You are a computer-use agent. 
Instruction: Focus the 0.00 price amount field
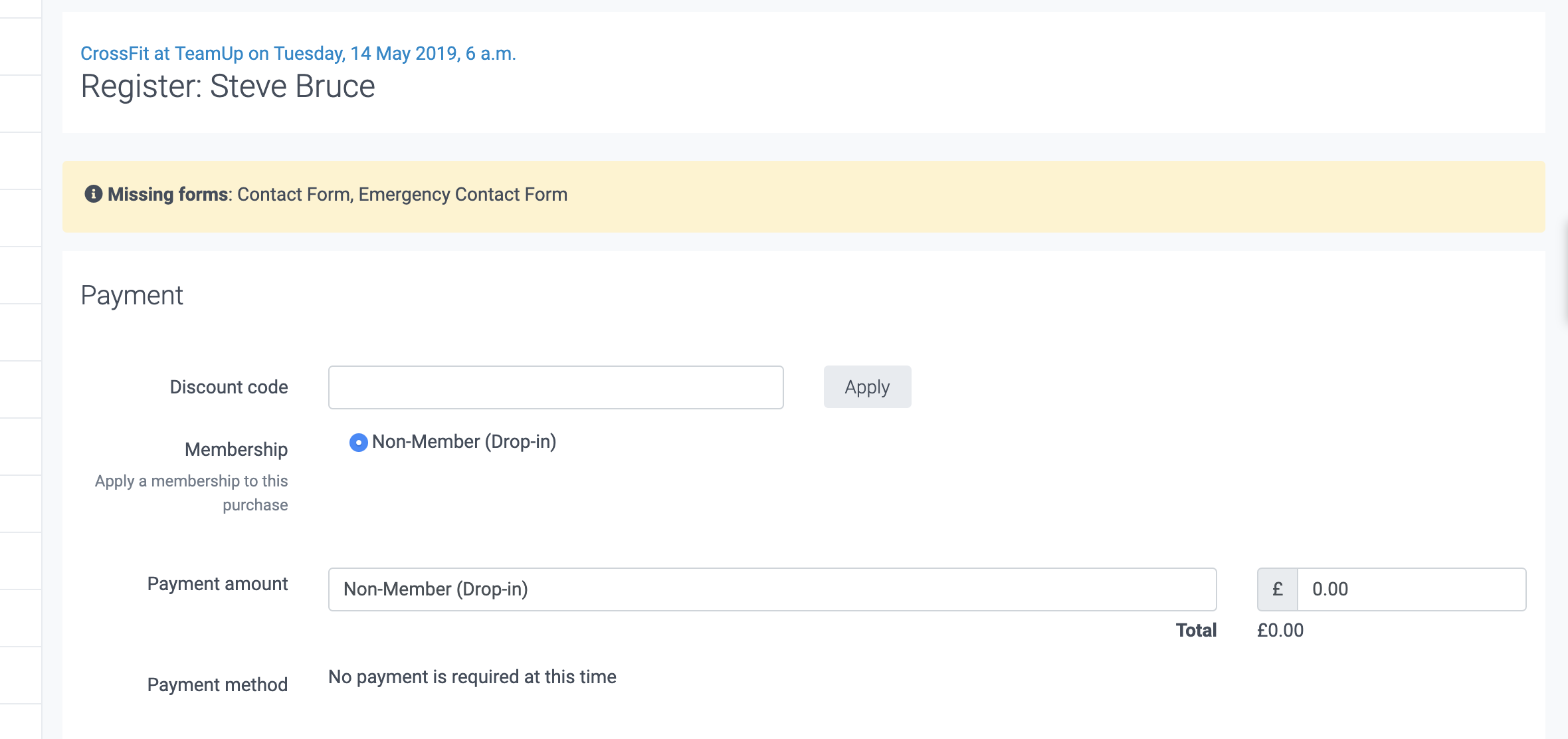point(1411,589)
